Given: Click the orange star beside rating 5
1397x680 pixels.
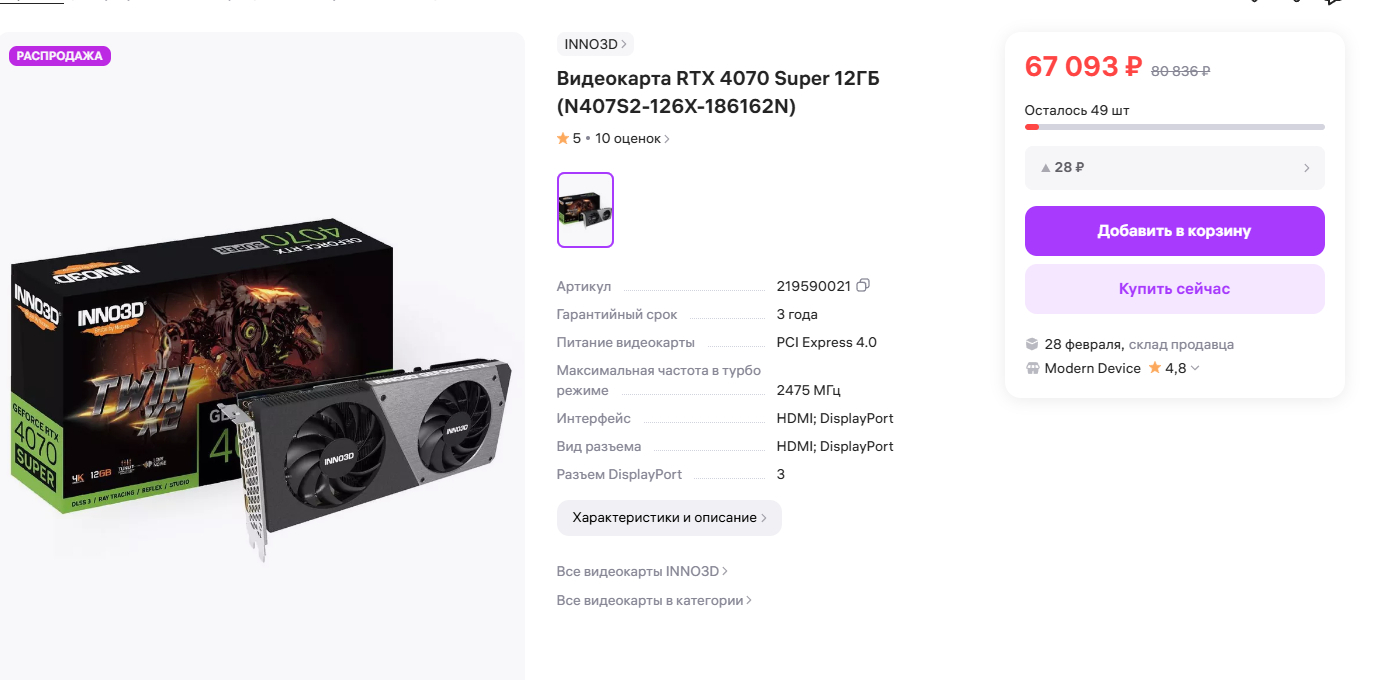Looking at the screenshot, I should (x=563, y=139).
